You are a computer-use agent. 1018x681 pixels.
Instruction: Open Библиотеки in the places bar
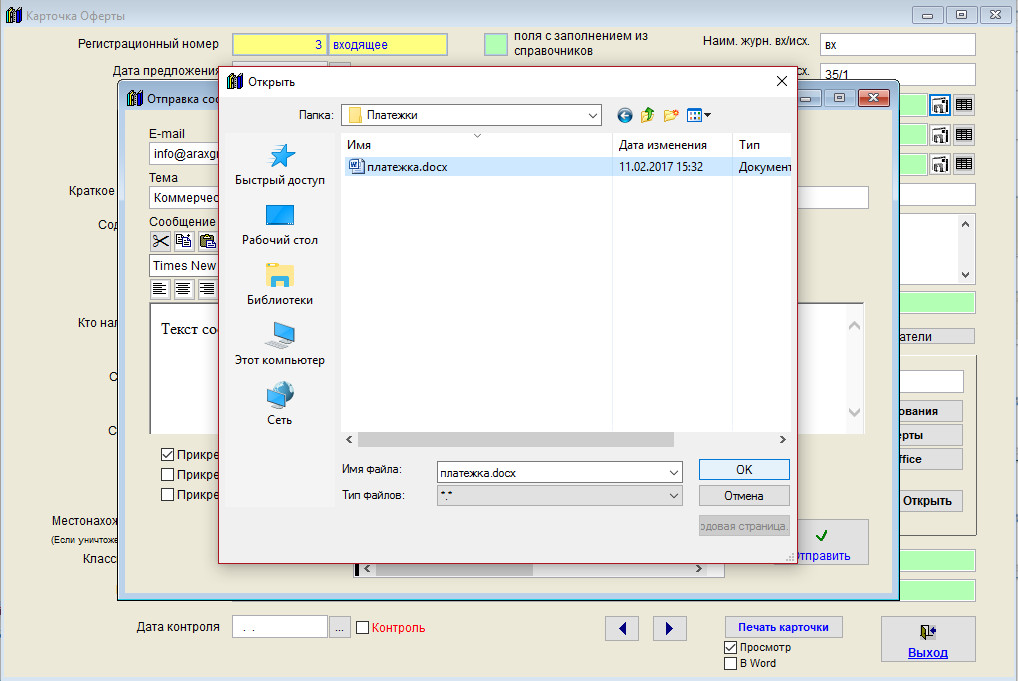pyautogui.click(x=280, y=284)
